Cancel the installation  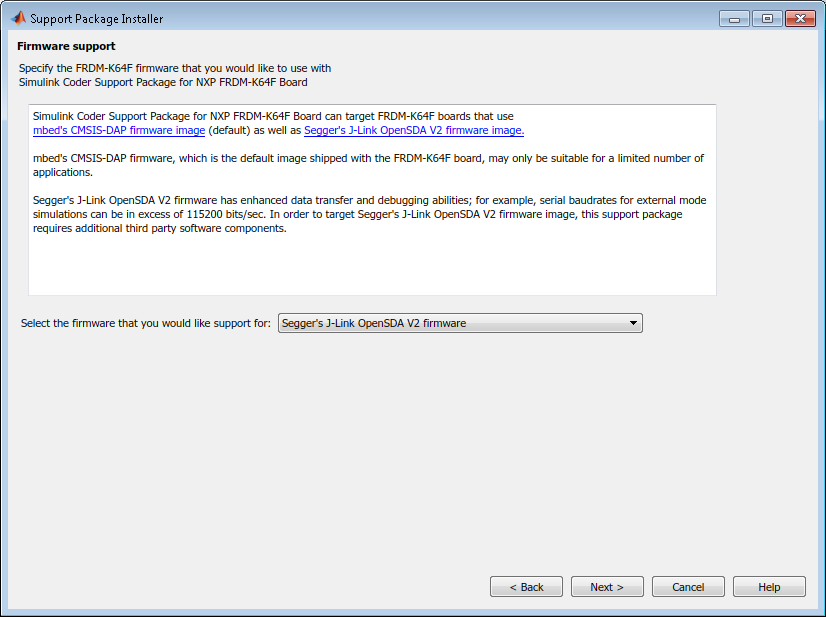pos(688,587)
